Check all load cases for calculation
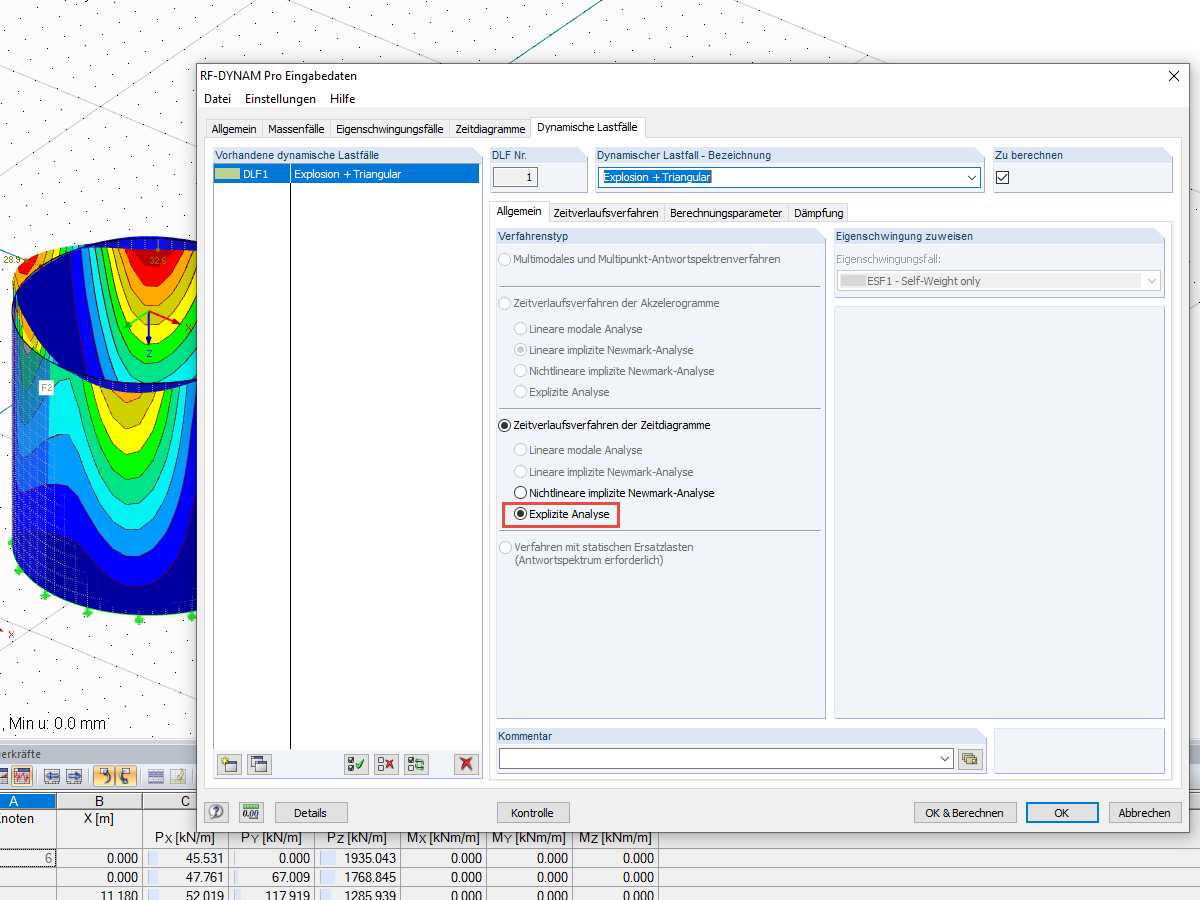Viewport: 1200px width, 900px height. (x=355, y=764)
